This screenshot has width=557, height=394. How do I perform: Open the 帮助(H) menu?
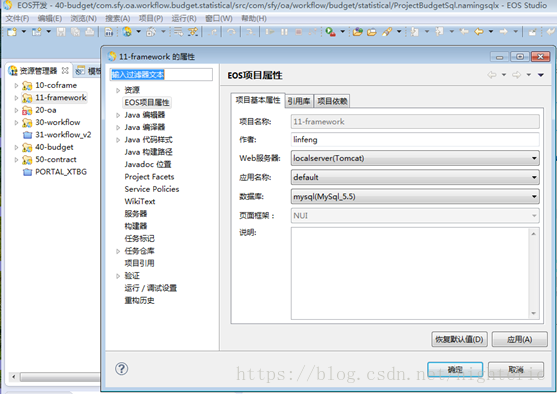(254, 18)
